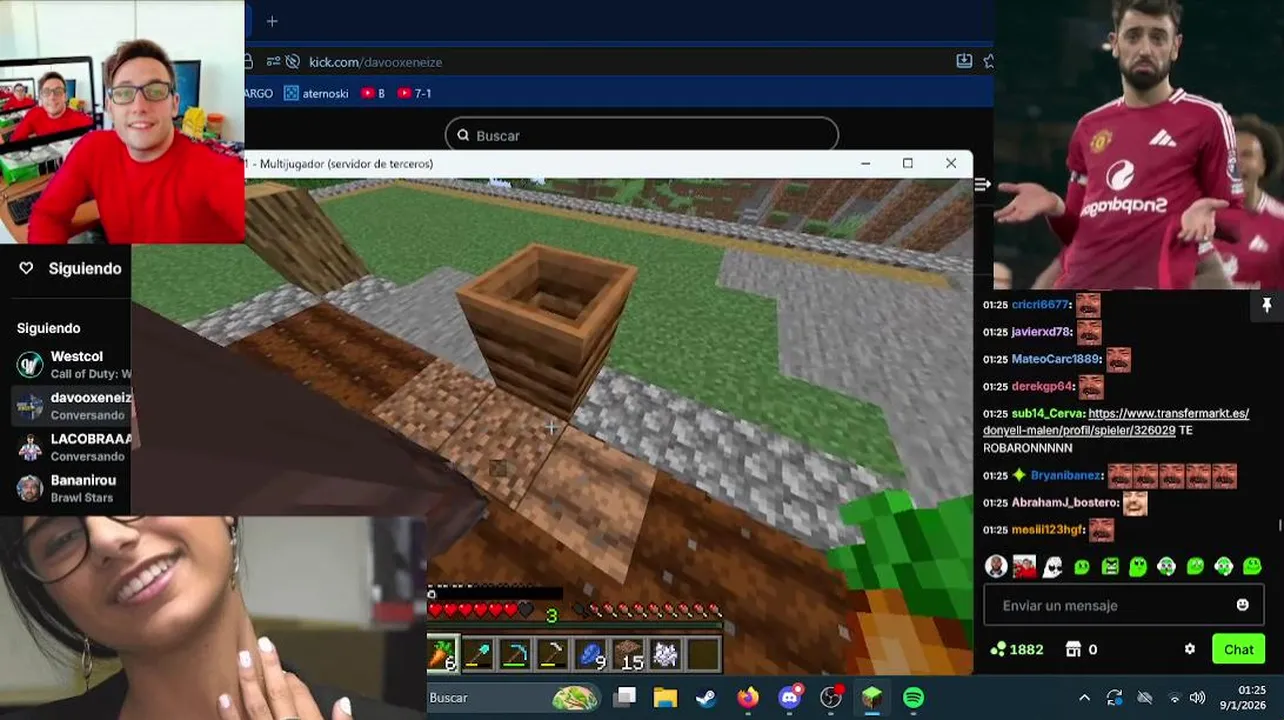Click username AbrahamJ_bostero in chat

pos(1065,502)
